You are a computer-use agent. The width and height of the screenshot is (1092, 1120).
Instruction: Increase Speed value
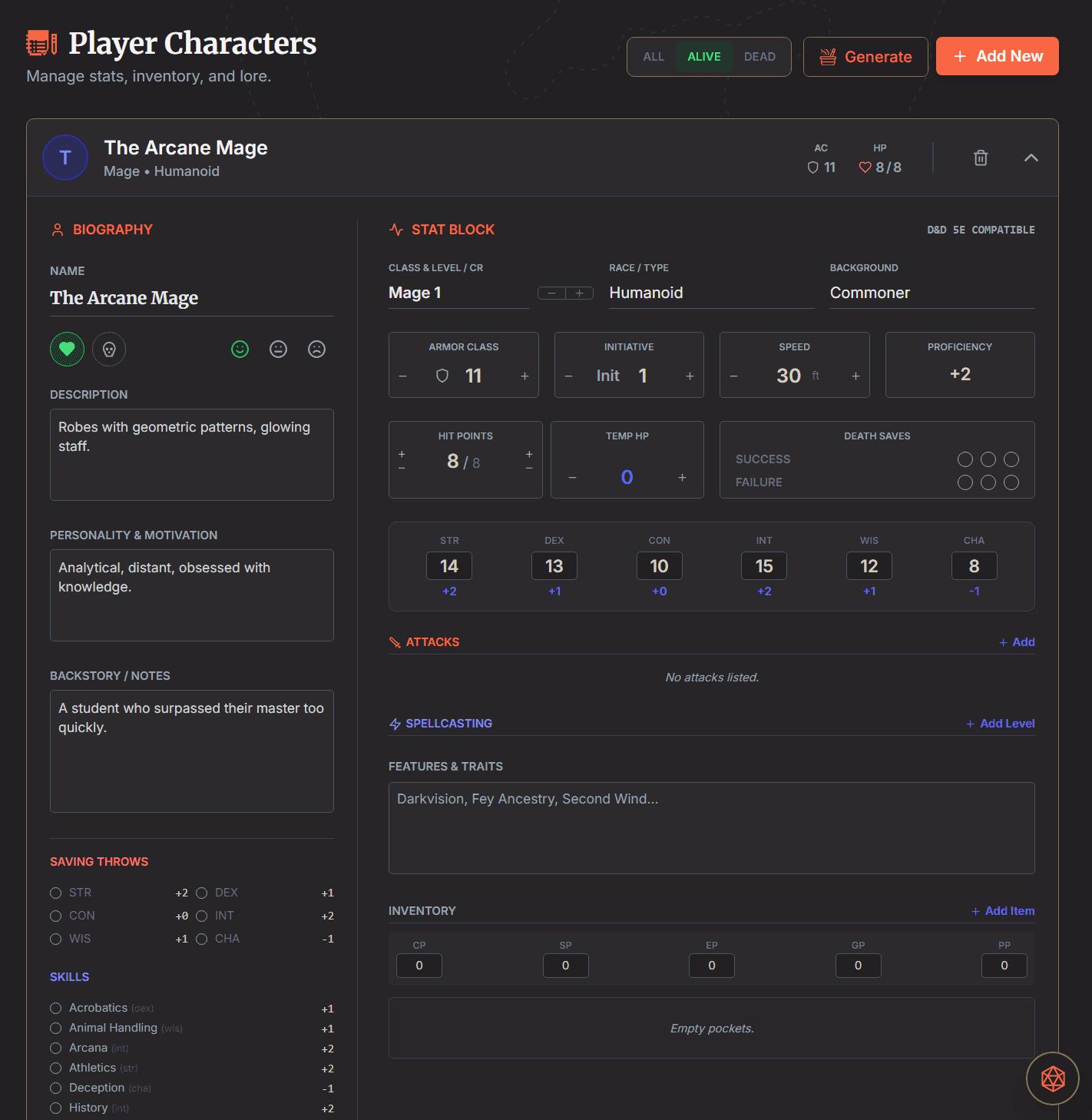[855, 376]
